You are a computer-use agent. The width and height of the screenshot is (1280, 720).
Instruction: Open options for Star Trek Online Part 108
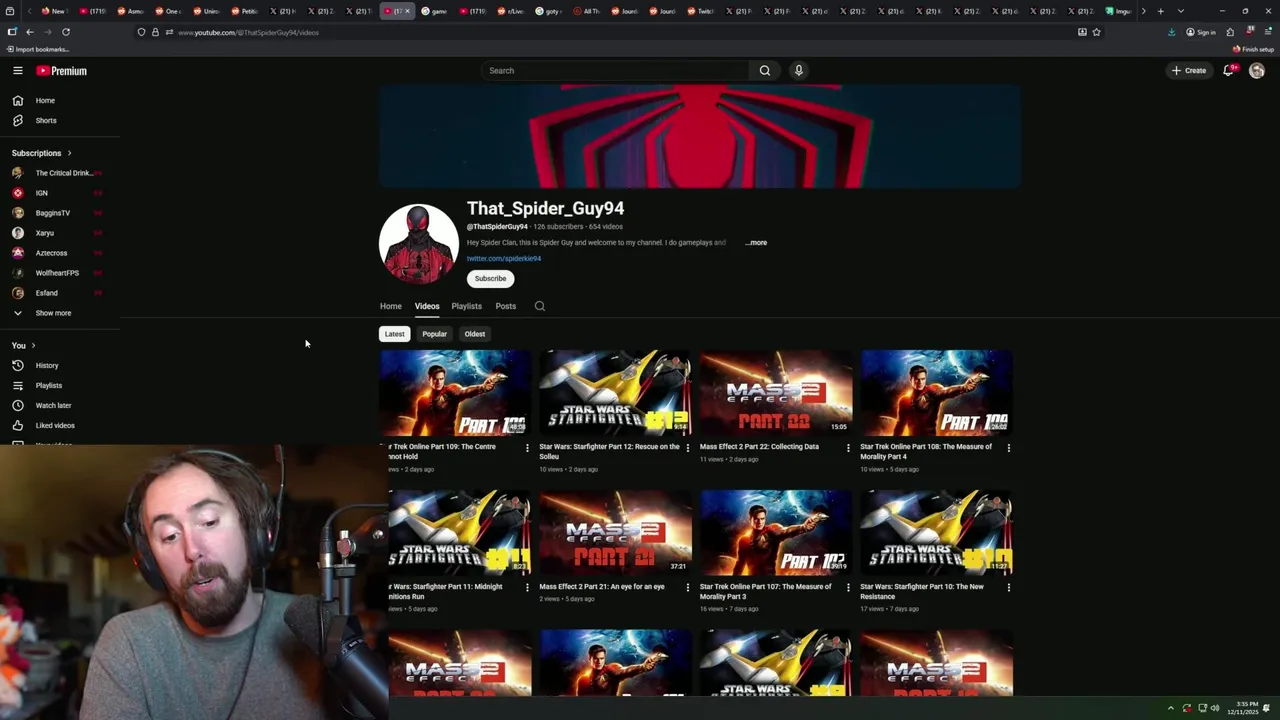click(x=1008, y=448)
